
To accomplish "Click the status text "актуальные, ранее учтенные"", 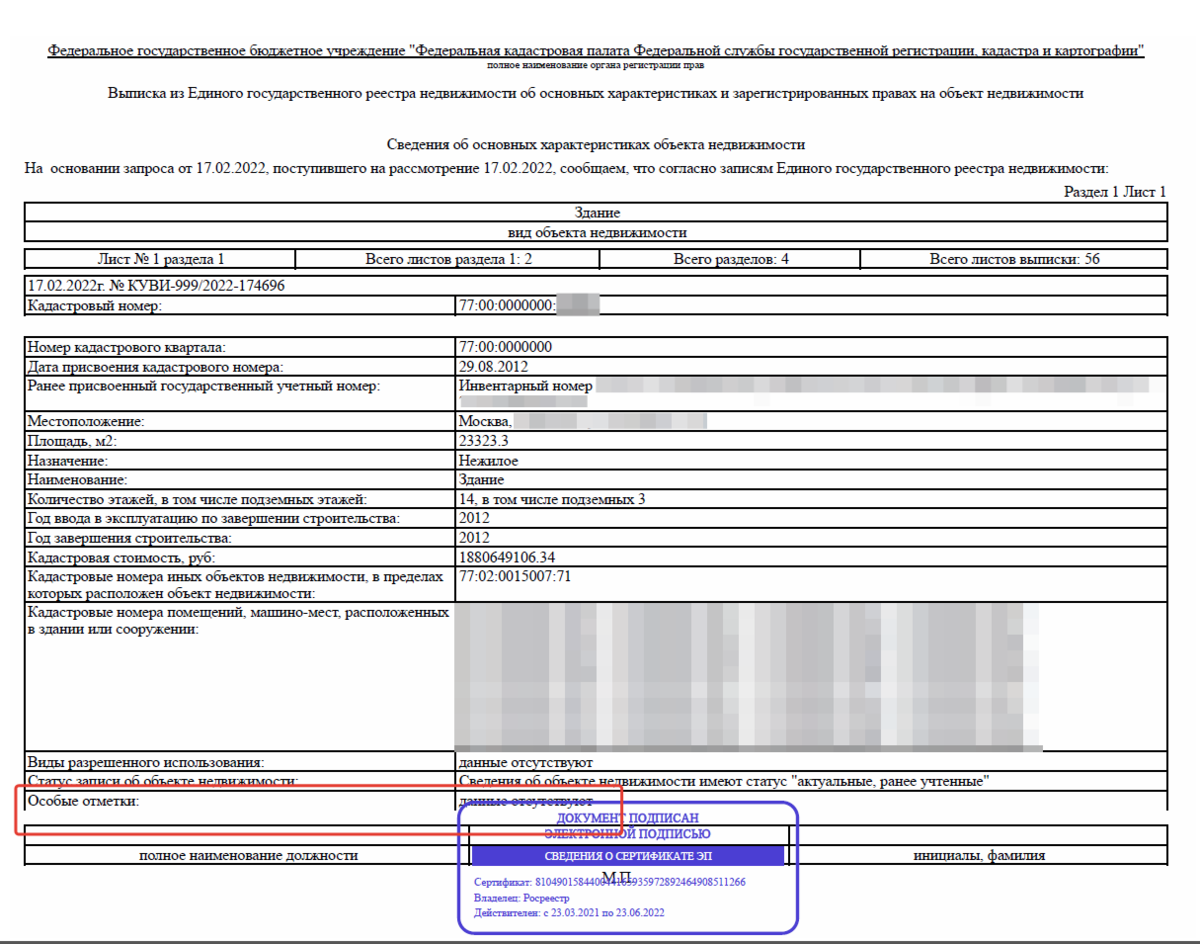I will [890, 782].
